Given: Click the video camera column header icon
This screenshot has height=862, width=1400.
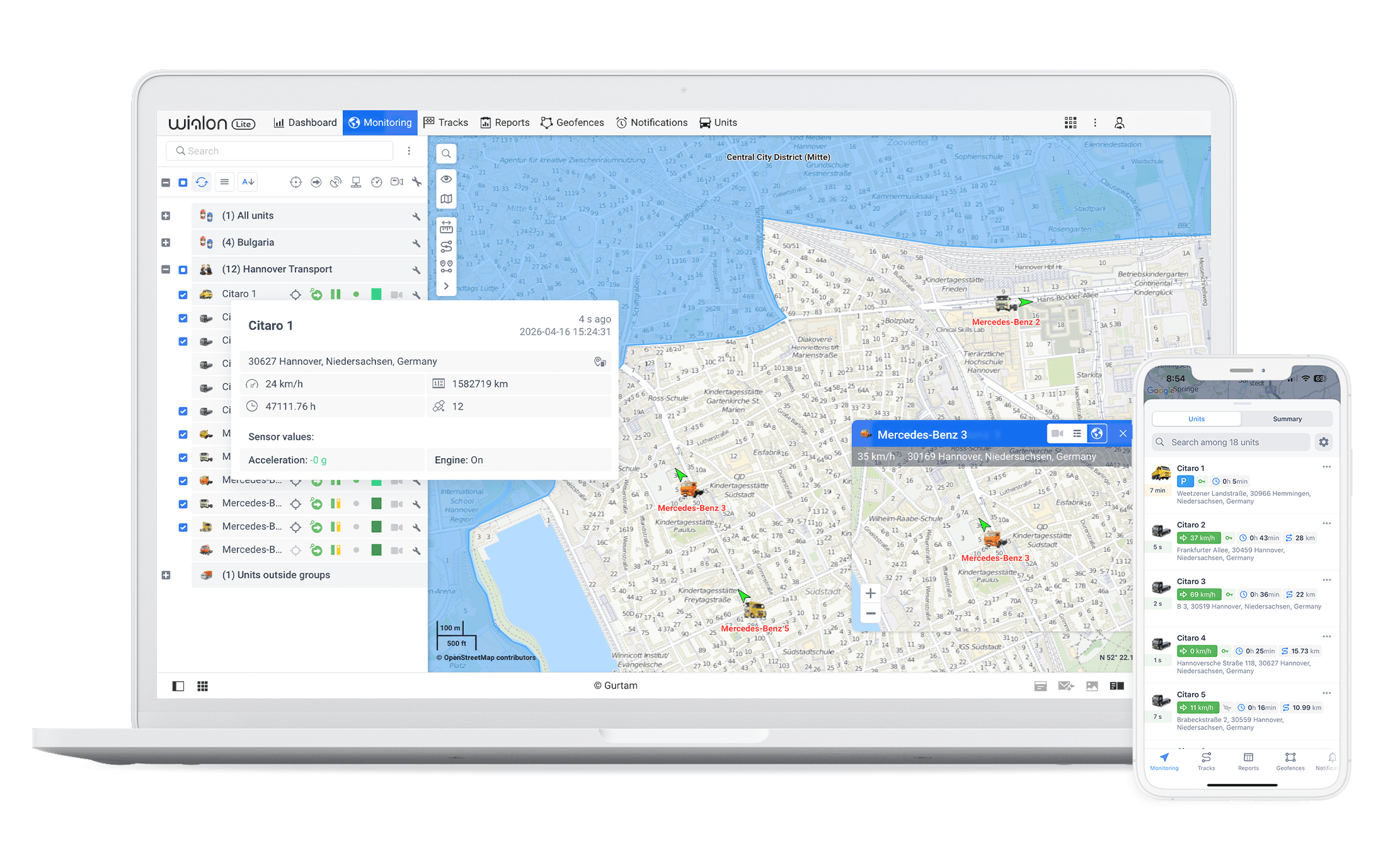Looking at the screenshot, I should click(x=397, y=182).
